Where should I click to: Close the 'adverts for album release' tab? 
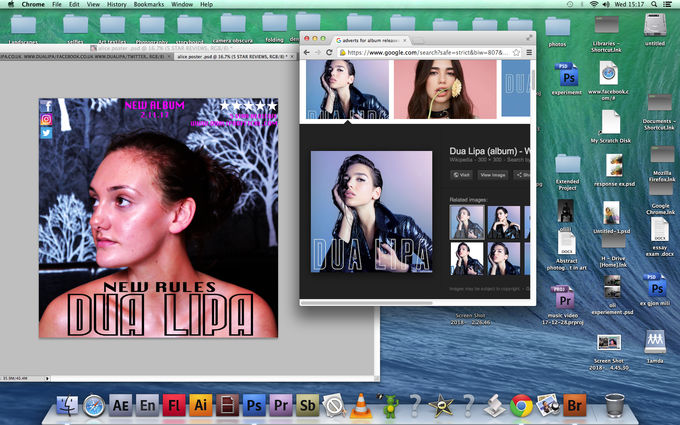tap(405, 40)
